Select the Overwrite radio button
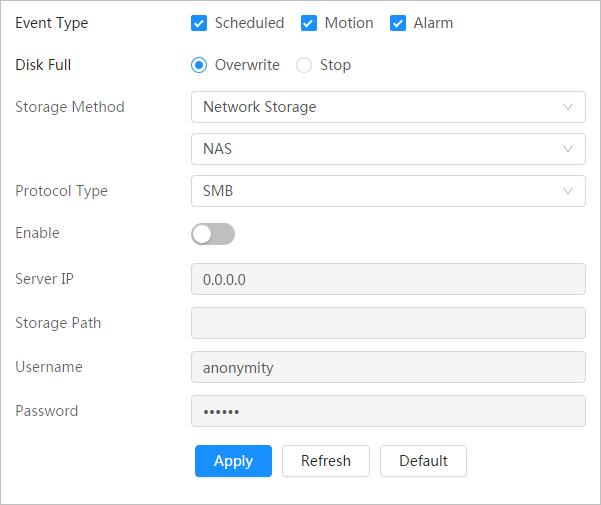The width and height of the screenshot is (601, 505). coord(199,65)
